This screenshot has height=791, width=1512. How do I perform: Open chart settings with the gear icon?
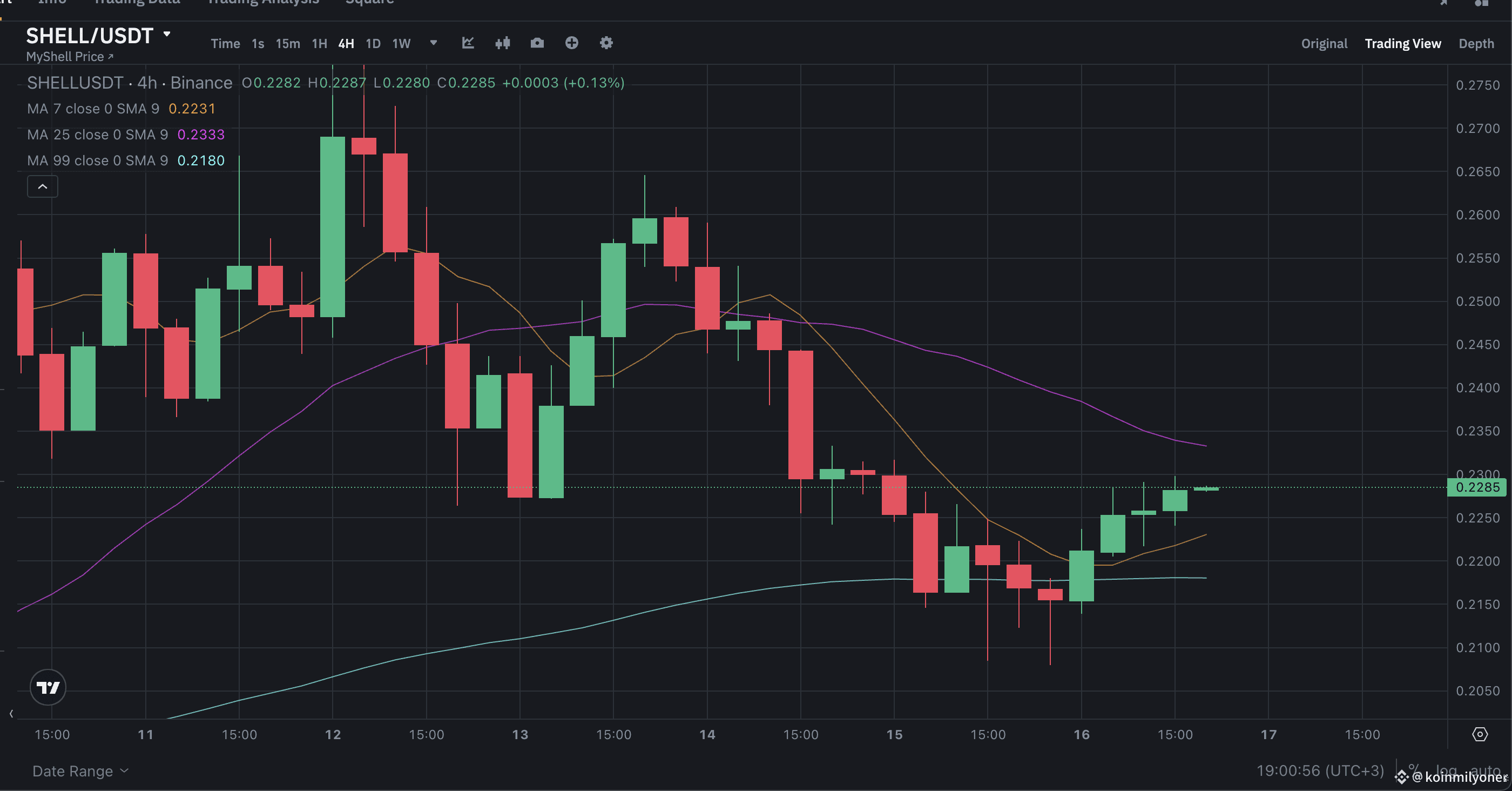[x=606, y=43]
